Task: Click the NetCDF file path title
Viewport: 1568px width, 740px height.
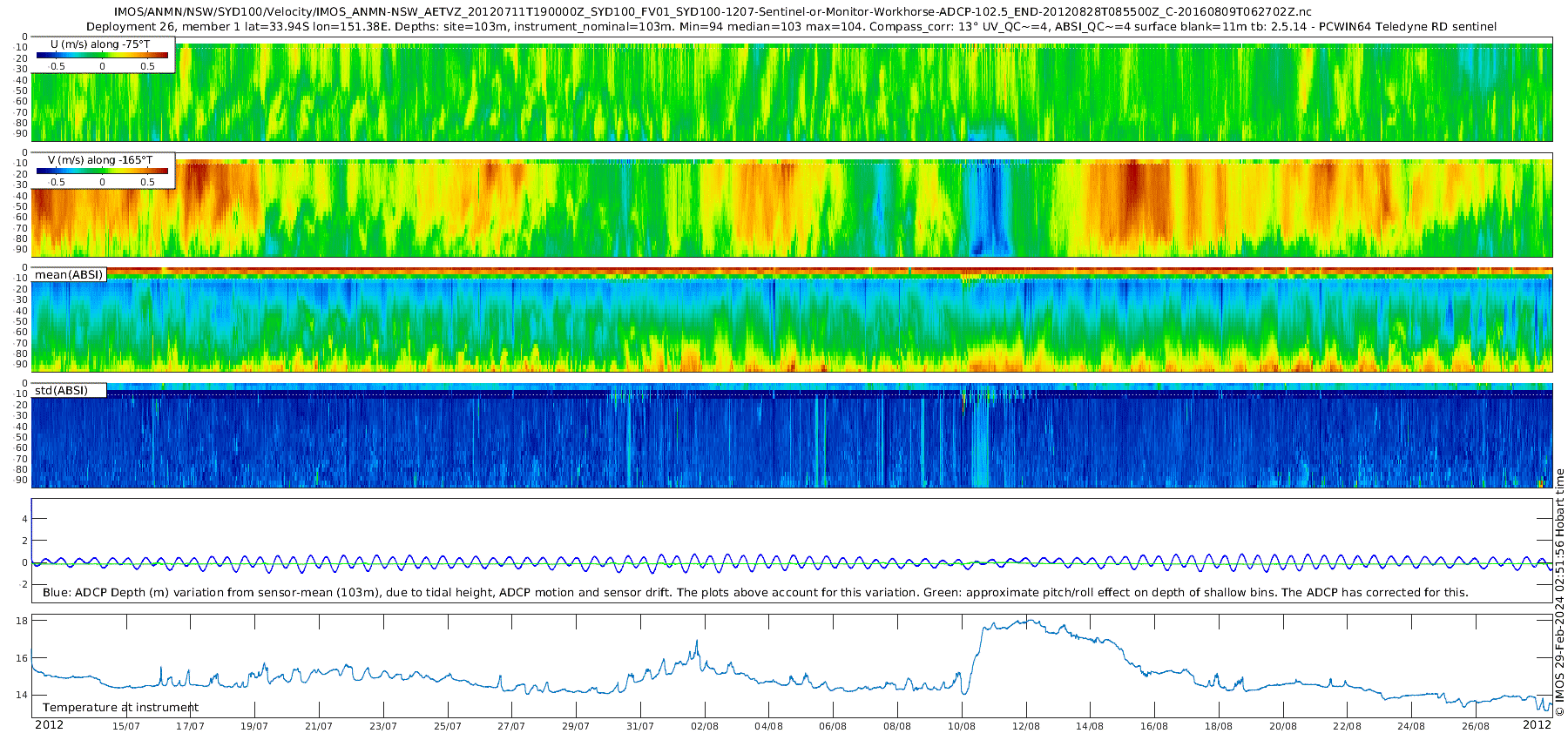Action: (713, 11)
